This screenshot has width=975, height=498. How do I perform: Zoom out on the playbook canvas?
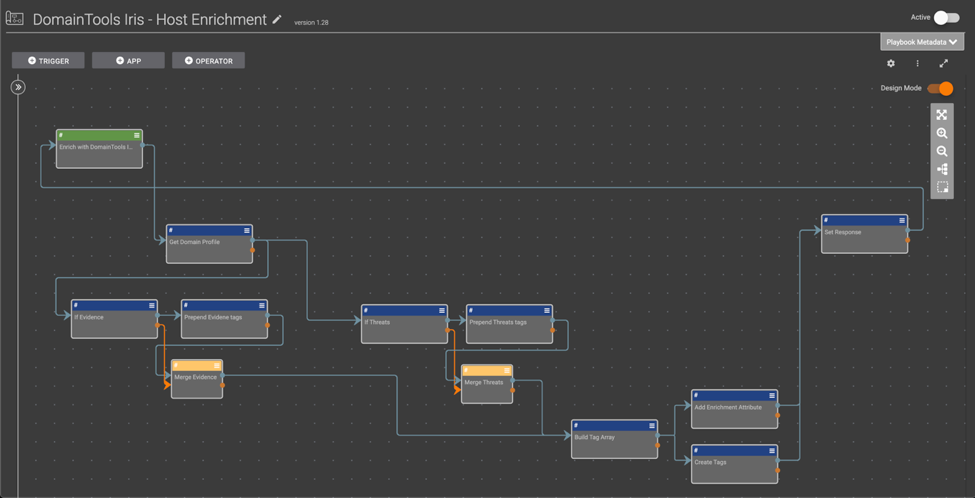[x=941, y=151]
